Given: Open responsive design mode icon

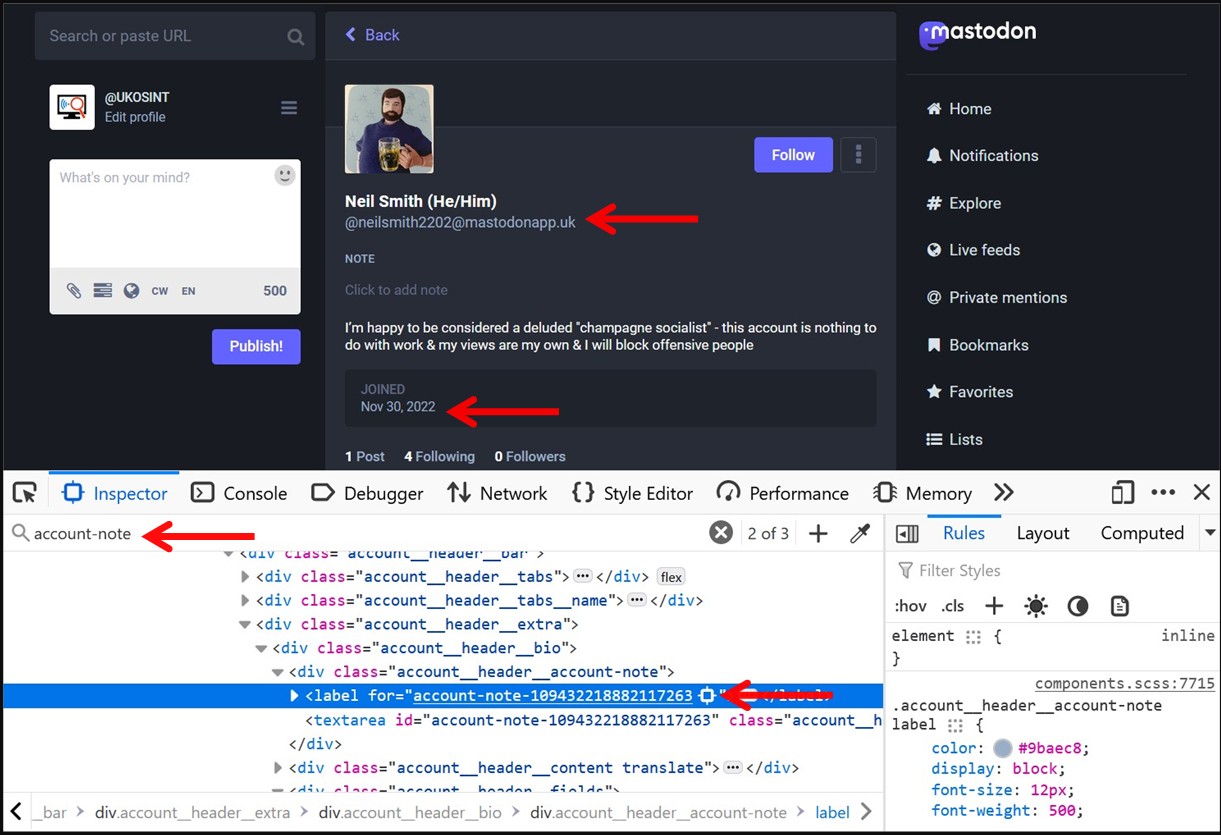Looking at the screenshot, I should tap(1123, 493).
